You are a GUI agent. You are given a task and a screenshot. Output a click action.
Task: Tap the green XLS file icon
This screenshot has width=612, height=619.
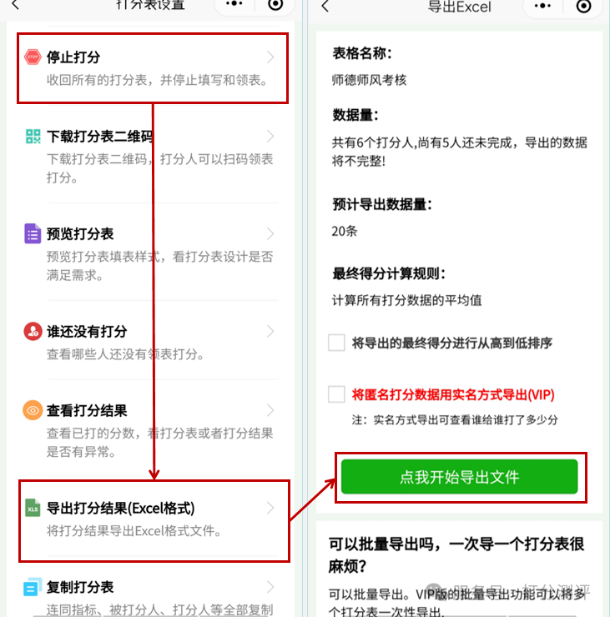click(x=33, y=508)
